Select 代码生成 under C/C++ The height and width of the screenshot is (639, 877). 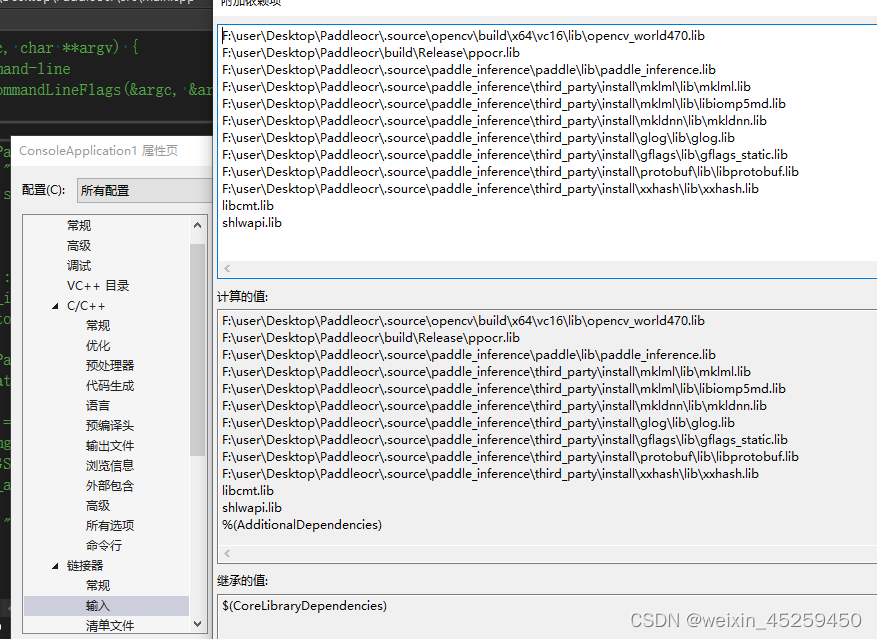tap(110, 386)
